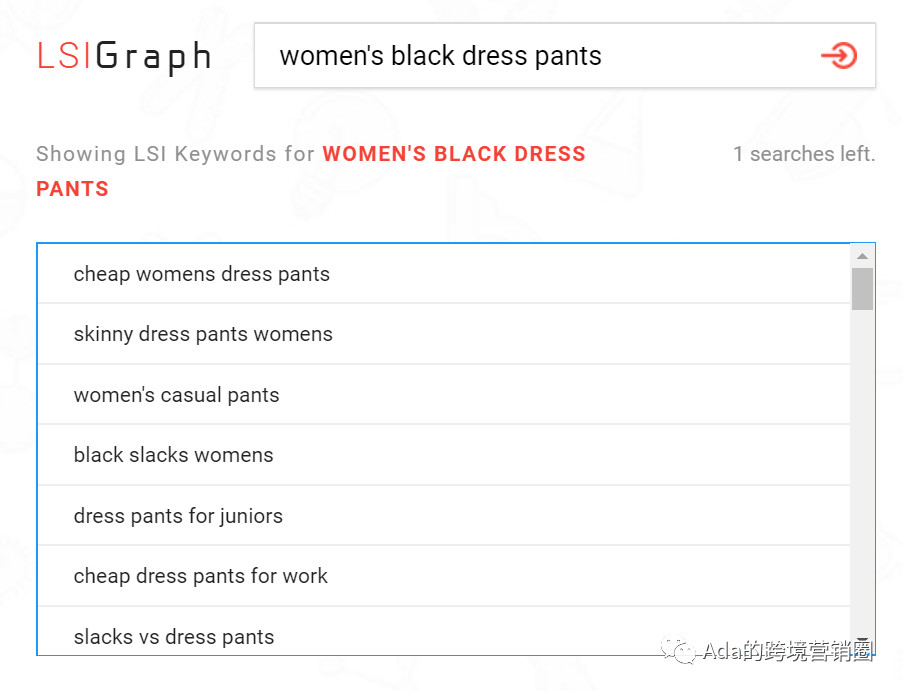The height and width of the screenshot is (691, 903).
Task: Click red 'WOMEN'S BLACK DRESS PANTS' heading
Action: (x=453, y=155)
